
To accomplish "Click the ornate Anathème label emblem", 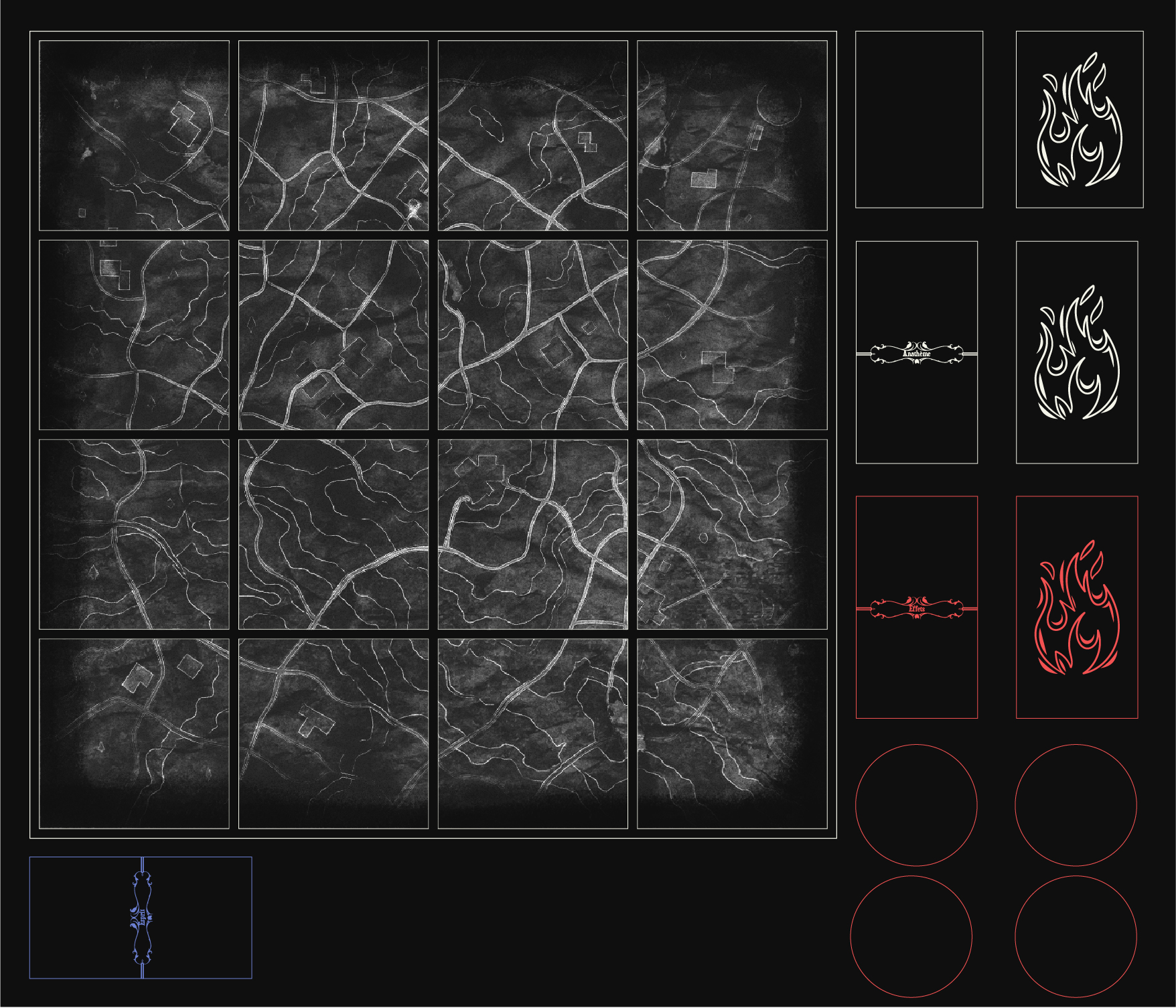I will coord(916,353).
